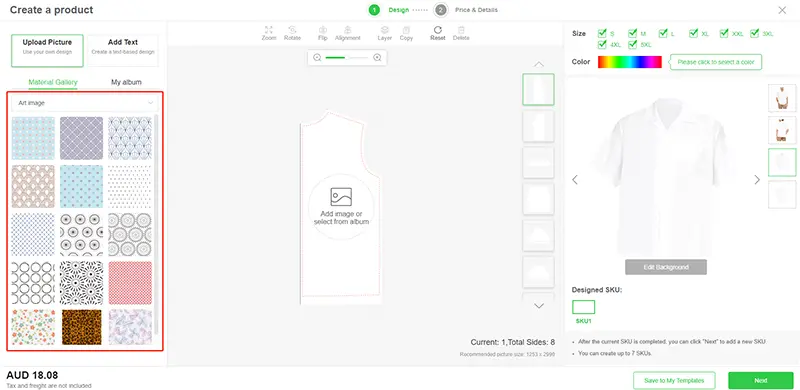This screenshot has width=800, height=390.
Task: Move down the garment sides list with the down chevron
Action: 539,306
